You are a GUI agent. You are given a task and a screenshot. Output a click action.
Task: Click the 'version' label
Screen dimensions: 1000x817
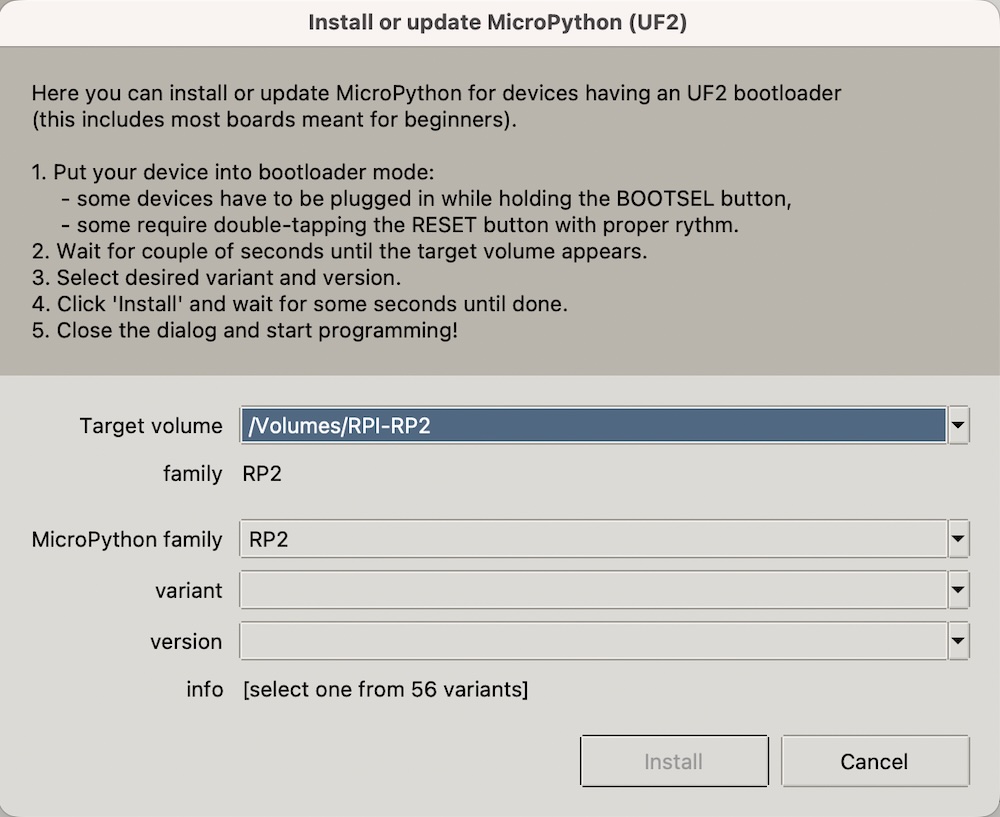pos(186,642)
